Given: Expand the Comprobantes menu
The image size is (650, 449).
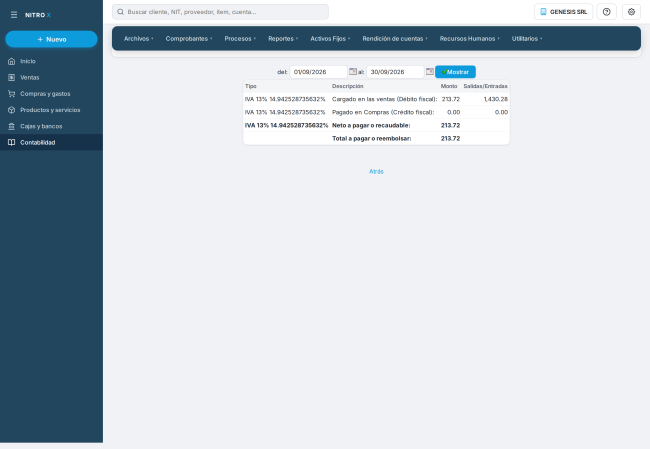Looking at the screenshot, I should pyautogui.click(x=189, y=39).
